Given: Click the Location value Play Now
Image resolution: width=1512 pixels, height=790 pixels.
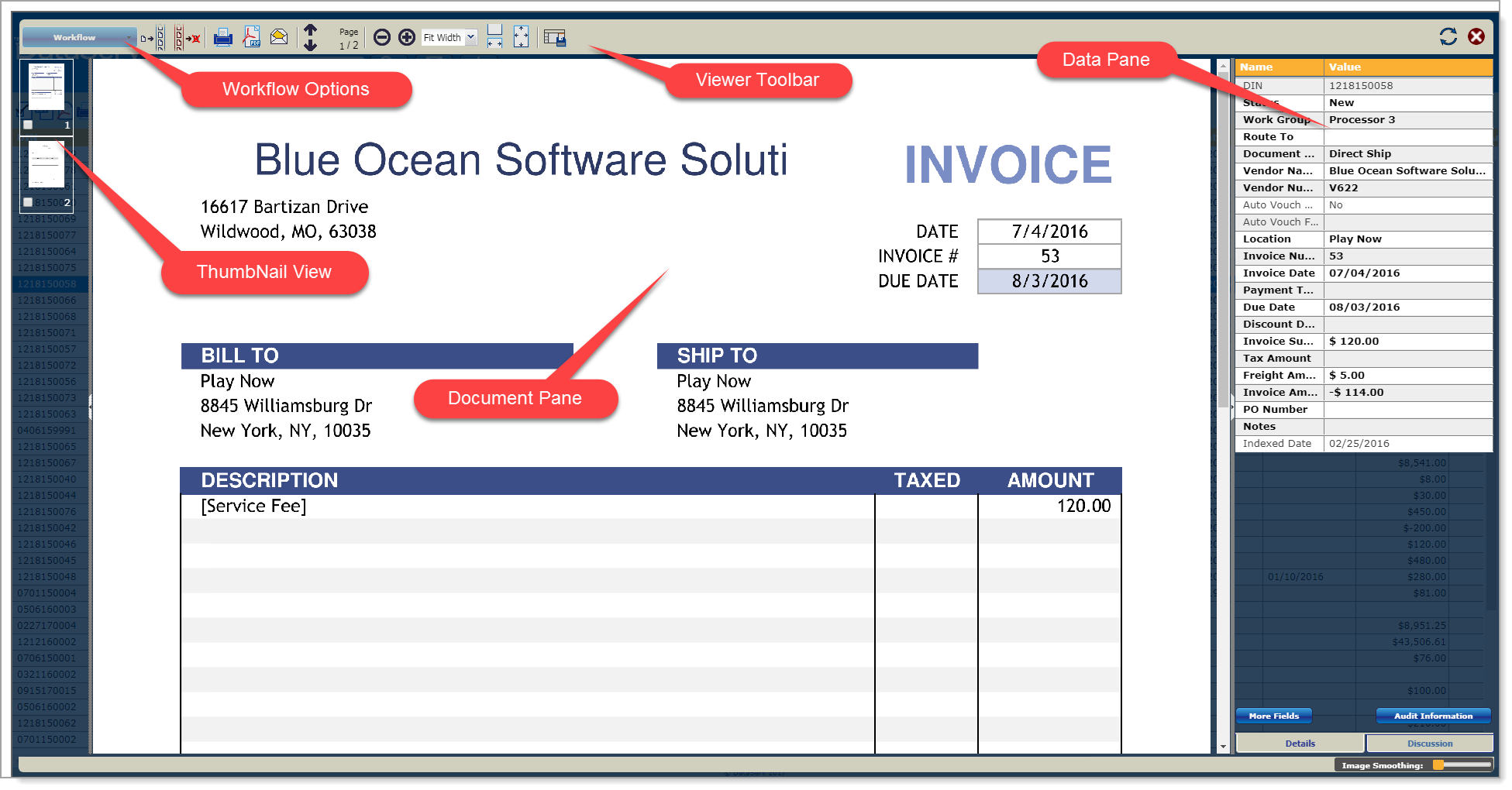Looking at the screenshot, I should 1408,239.
